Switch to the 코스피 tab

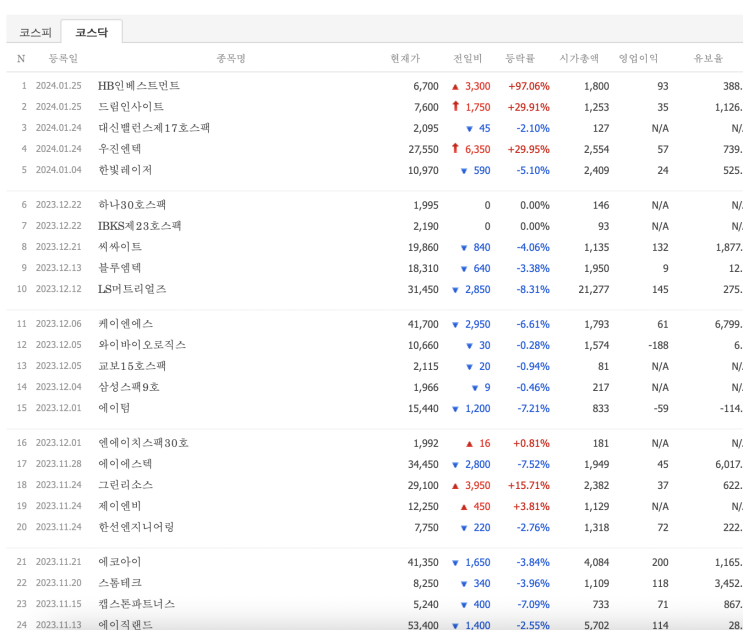point(35,32)
